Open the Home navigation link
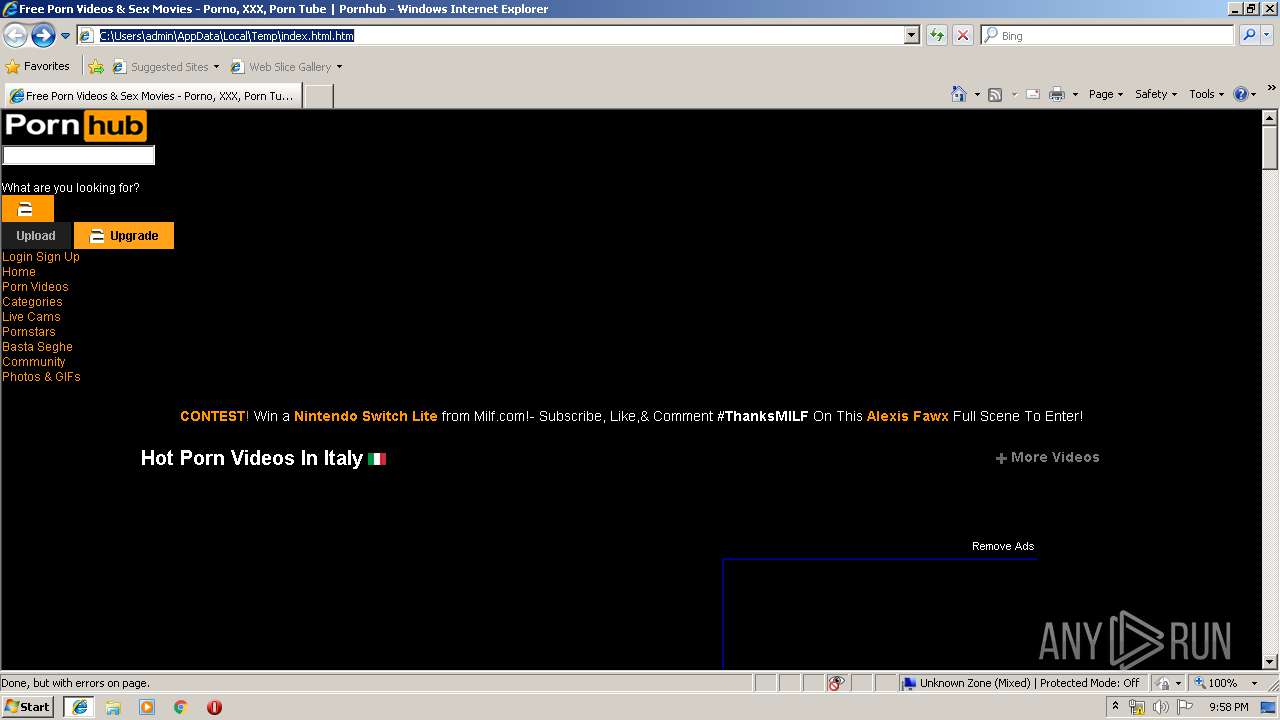This screenshot has height=720, width=1280. (19, 272)
